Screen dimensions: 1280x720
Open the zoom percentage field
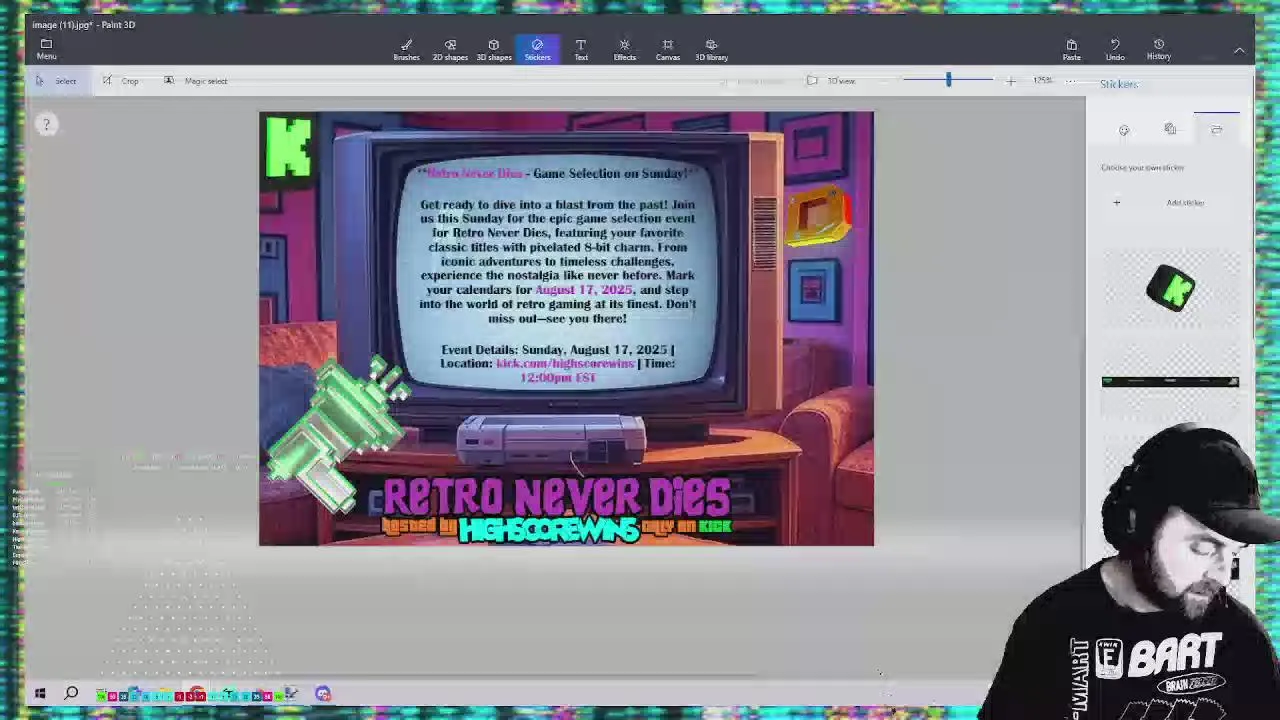1043,80
